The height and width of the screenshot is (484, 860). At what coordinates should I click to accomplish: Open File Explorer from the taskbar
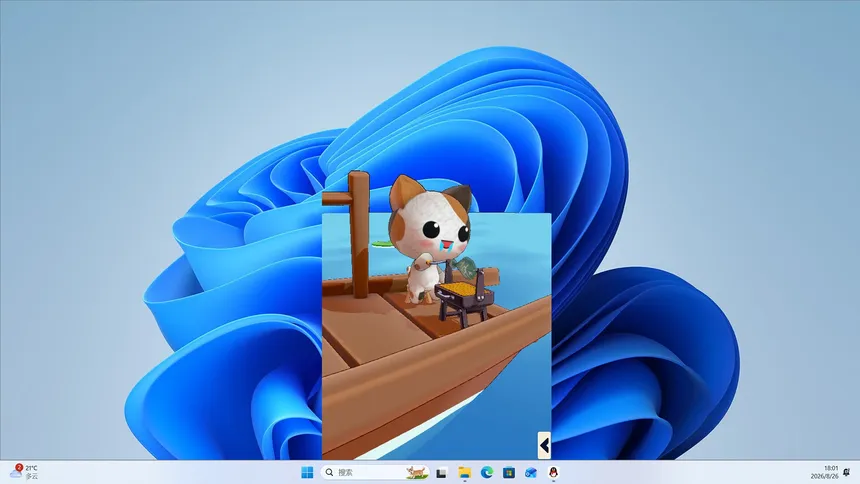(465, 472)
